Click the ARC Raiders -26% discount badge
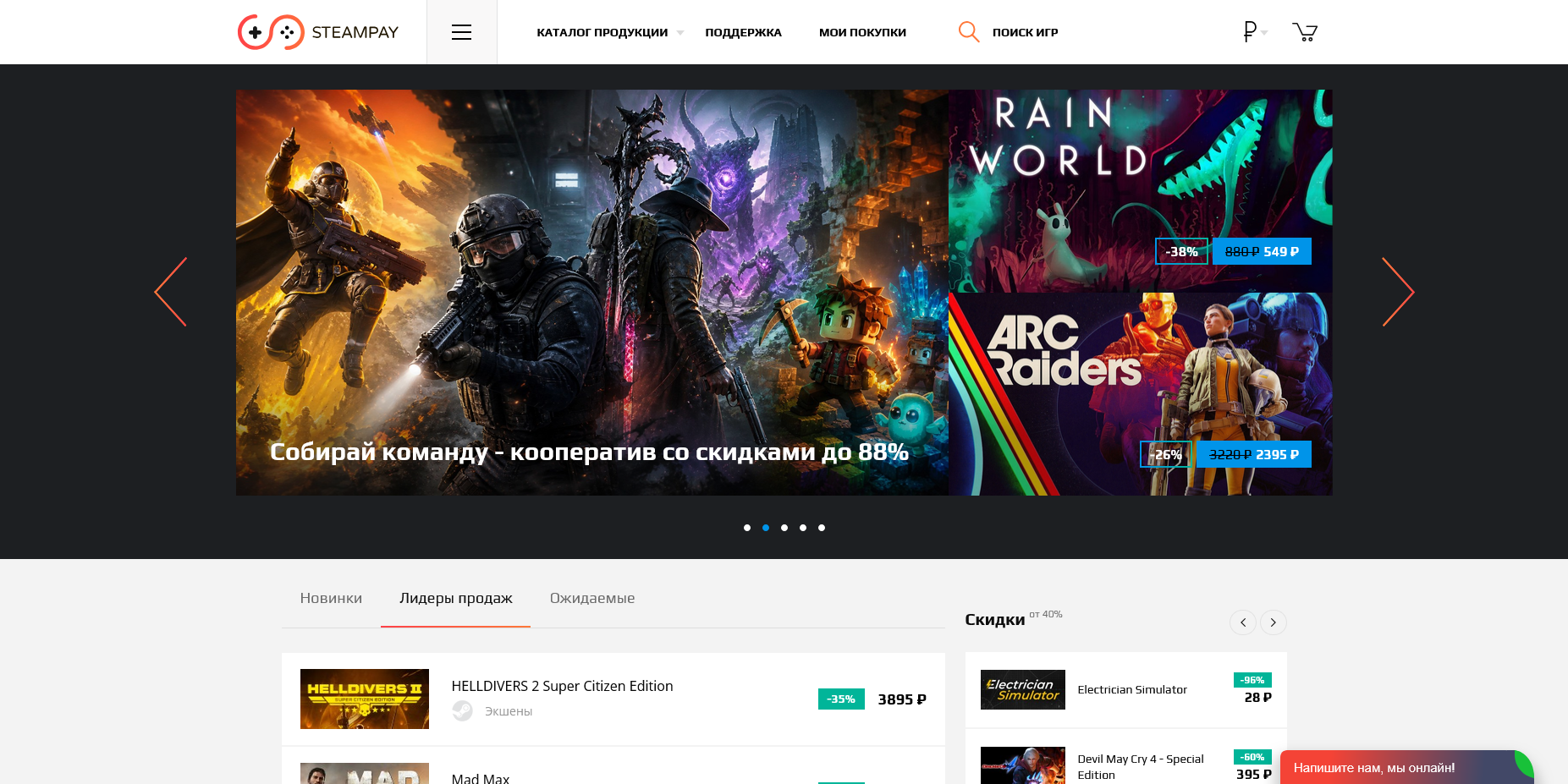 click(1166, 454)
